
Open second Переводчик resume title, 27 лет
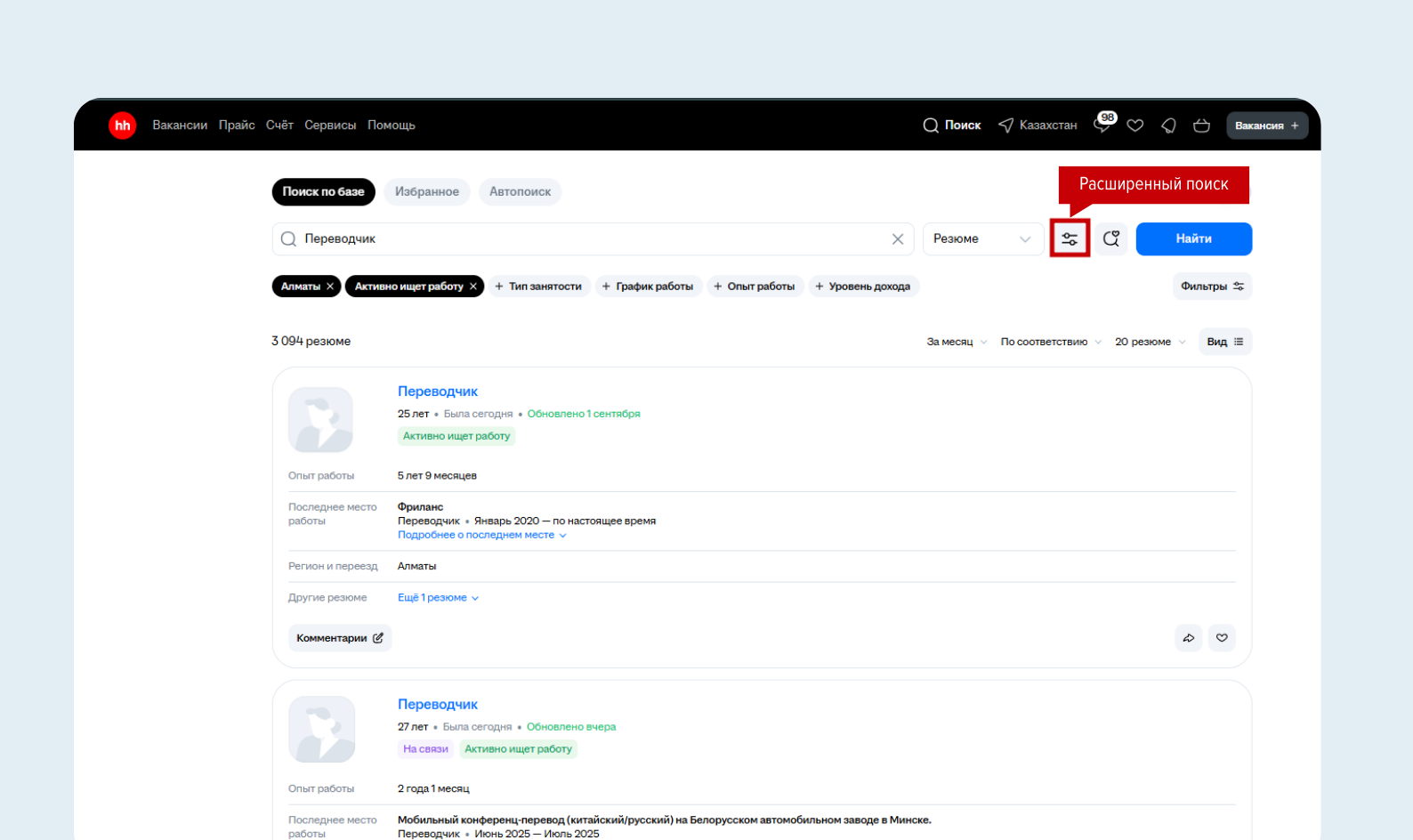click(x=438, y=705)
